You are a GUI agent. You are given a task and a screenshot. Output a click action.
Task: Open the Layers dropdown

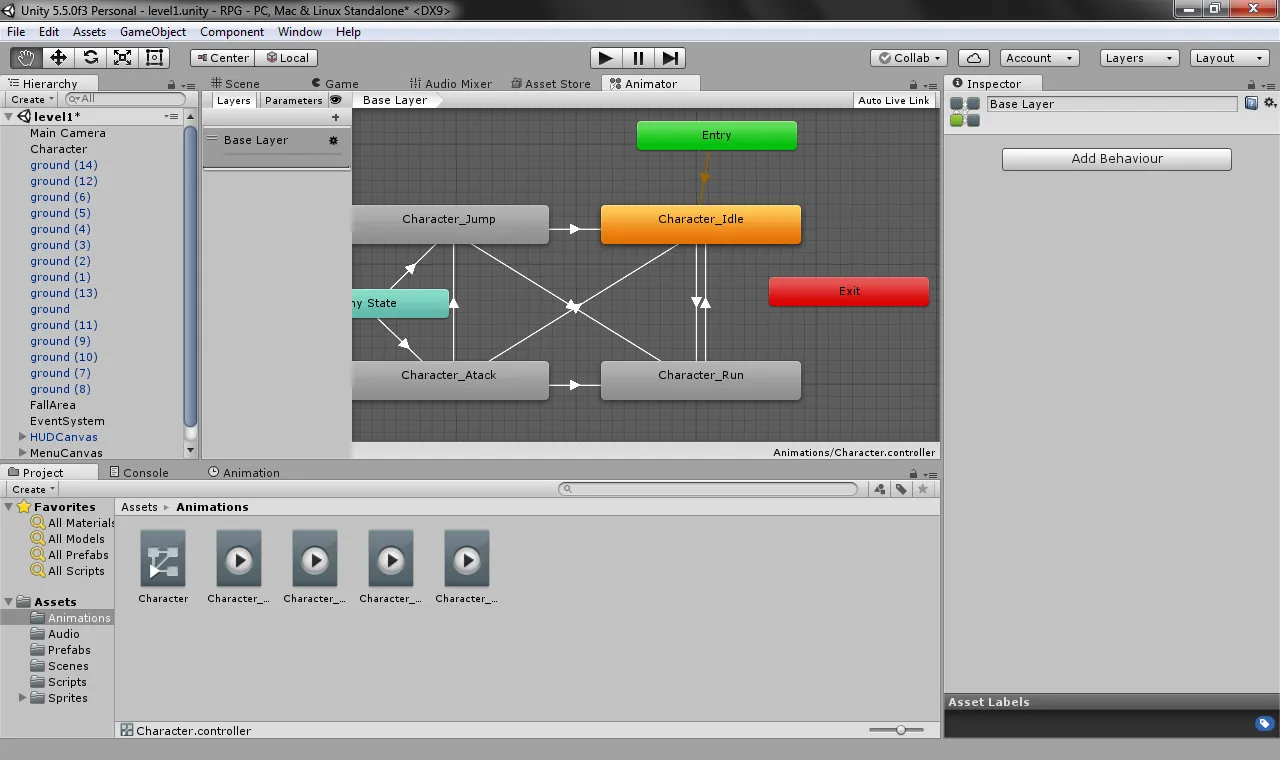tap(1139, 58)
